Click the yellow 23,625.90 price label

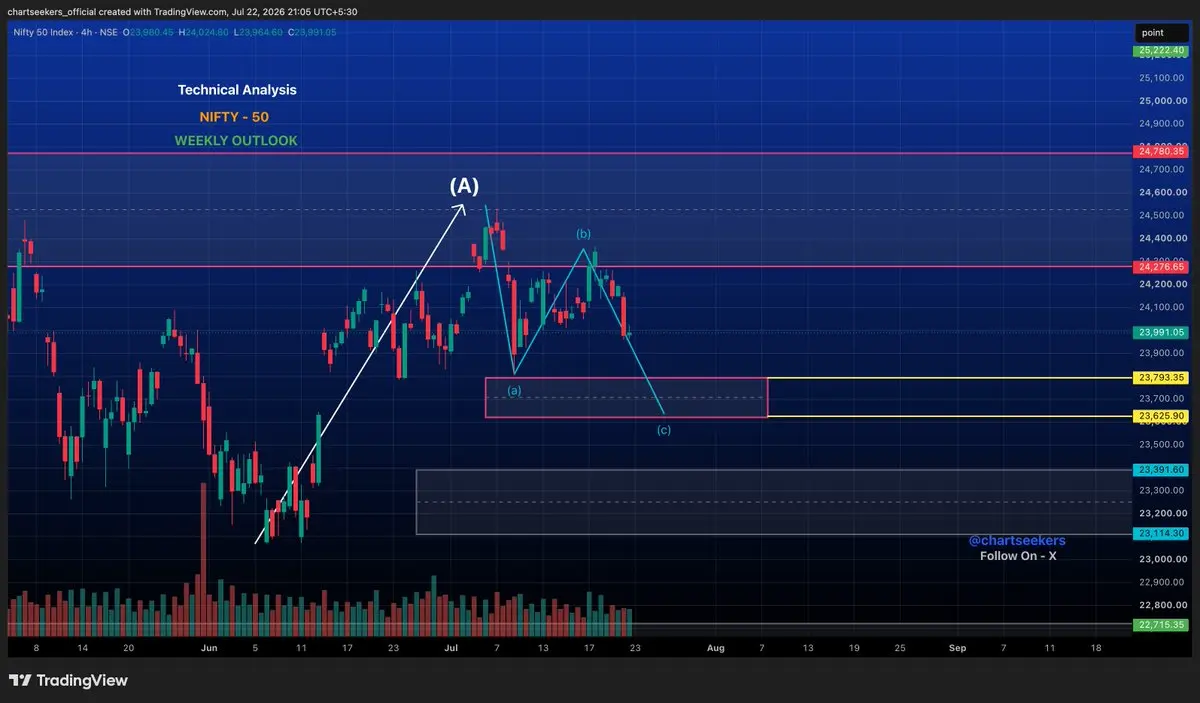click(1159, 416)
